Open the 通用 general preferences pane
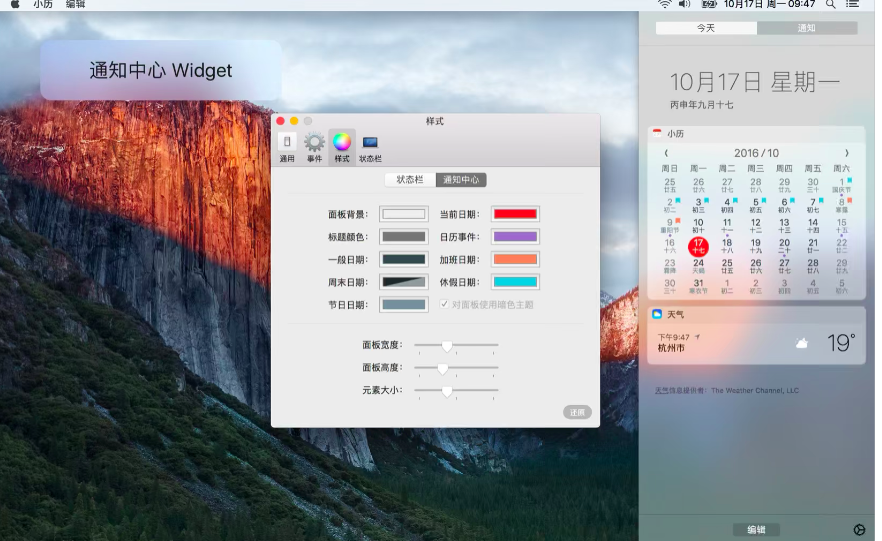Image resolution: width=882 pixels, height=541 pixels. 287,146
